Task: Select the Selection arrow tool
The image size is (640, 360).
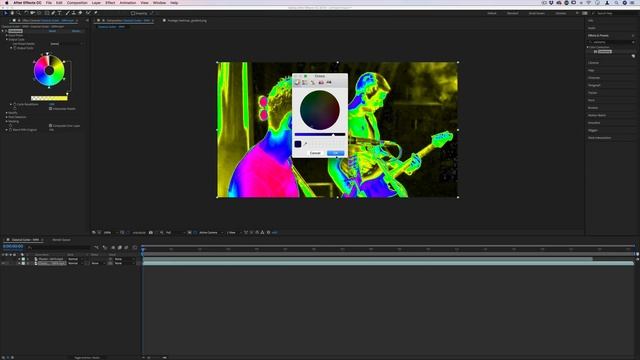Action: (6, 13)
